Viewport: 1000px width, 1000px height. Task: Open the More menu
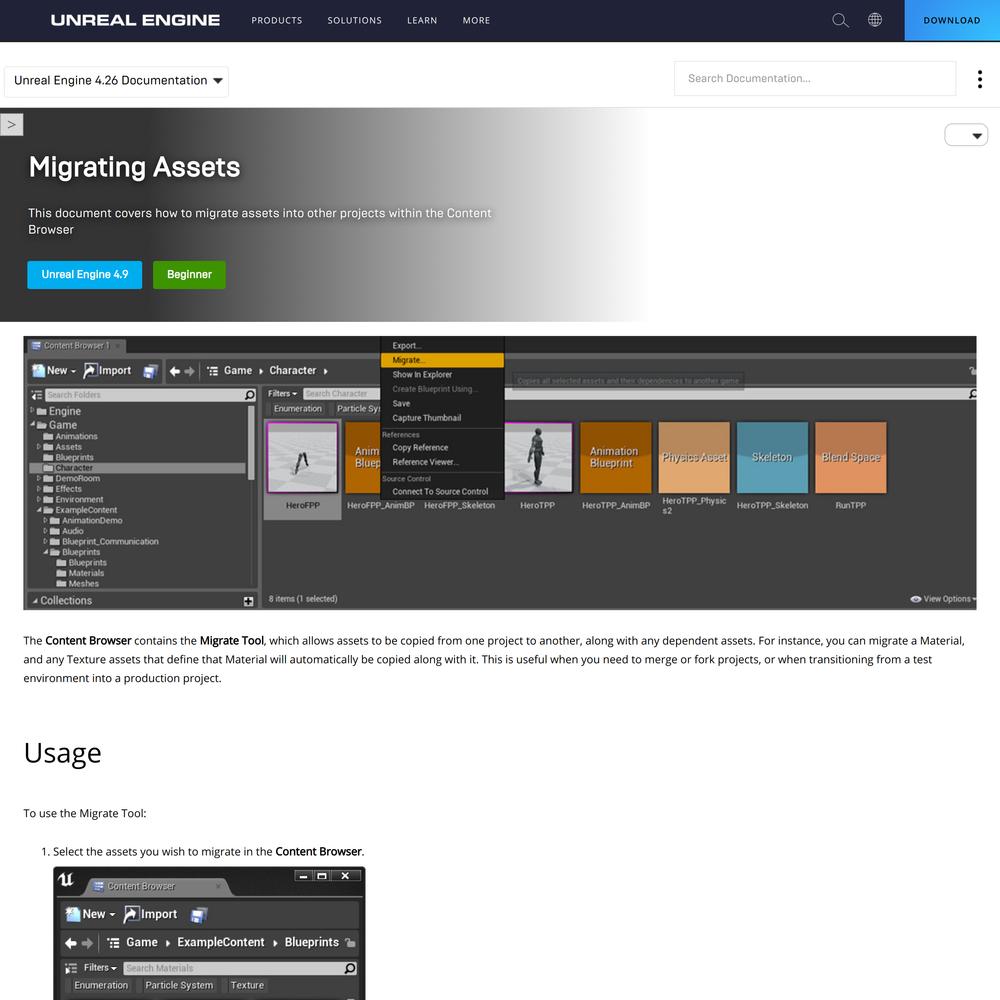point(476,20)
